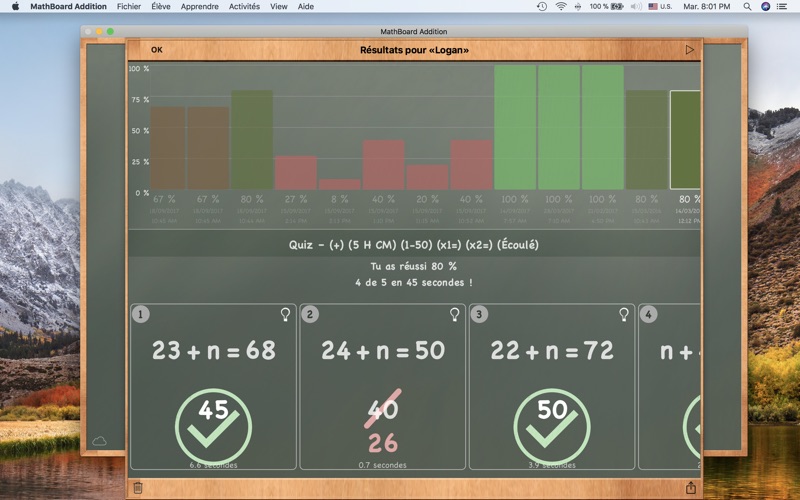Click the green checkmark with answer 45

click(x=213, y=427)
